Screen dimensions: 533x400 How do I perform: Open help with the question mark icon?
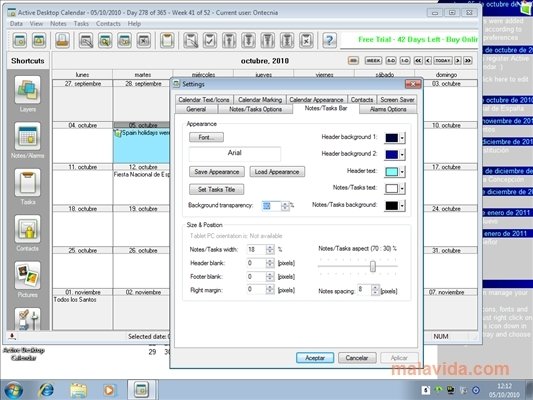click(329, 40)
